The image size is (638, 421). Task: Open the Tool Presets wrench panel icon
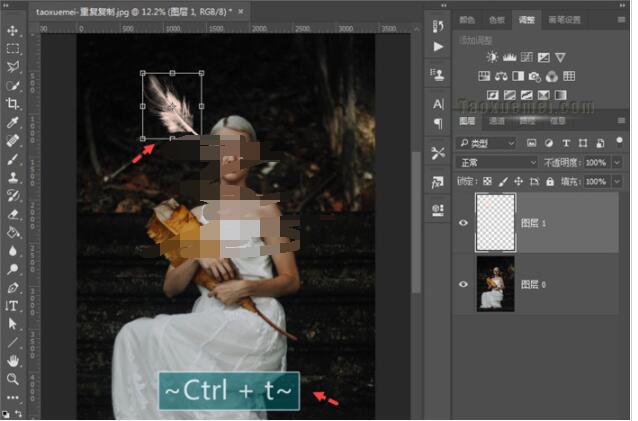[438, 153]
